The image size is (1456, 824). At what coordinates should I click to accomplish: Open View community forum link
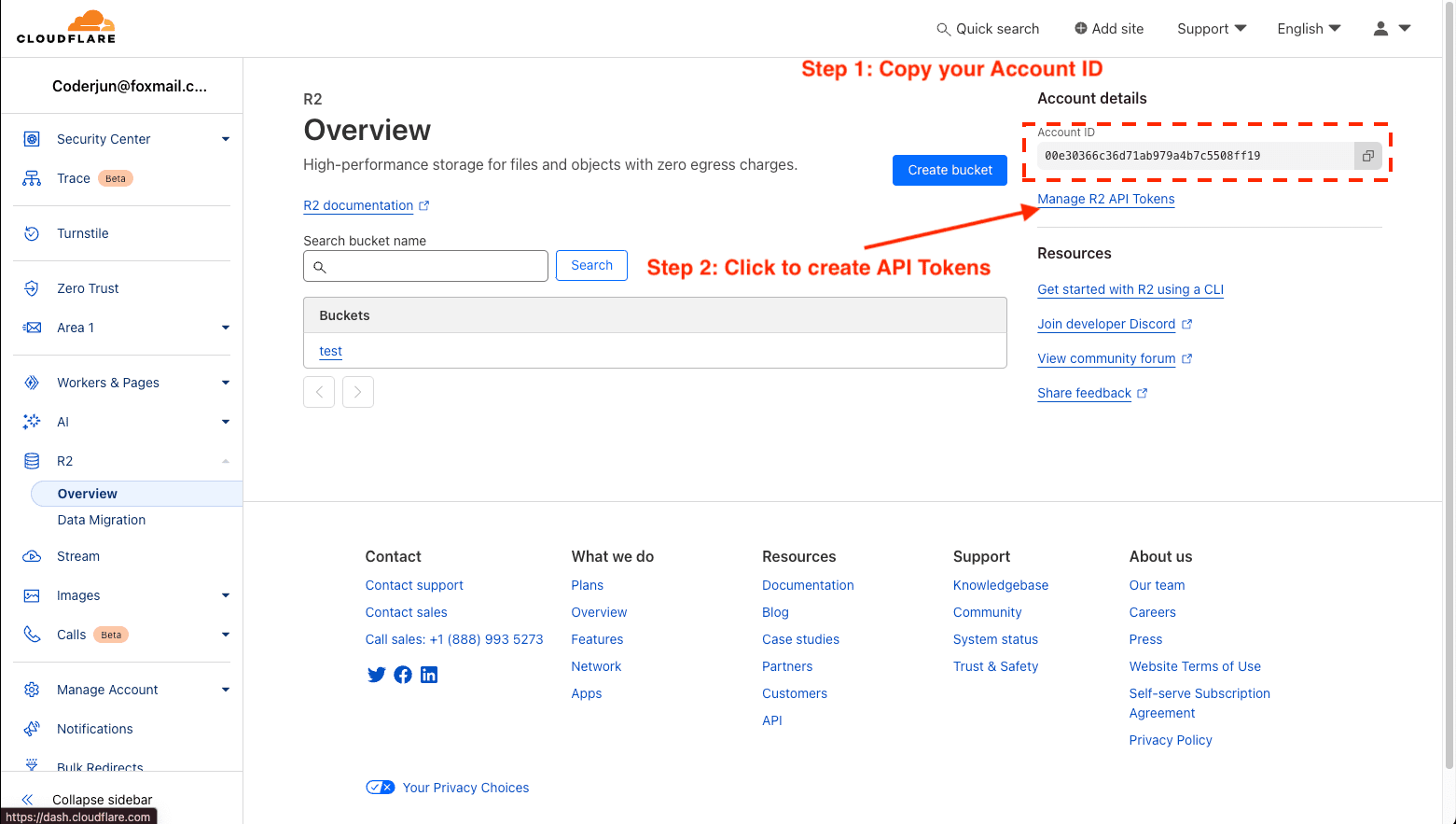pyautogui.click(x=1115, y=358)
